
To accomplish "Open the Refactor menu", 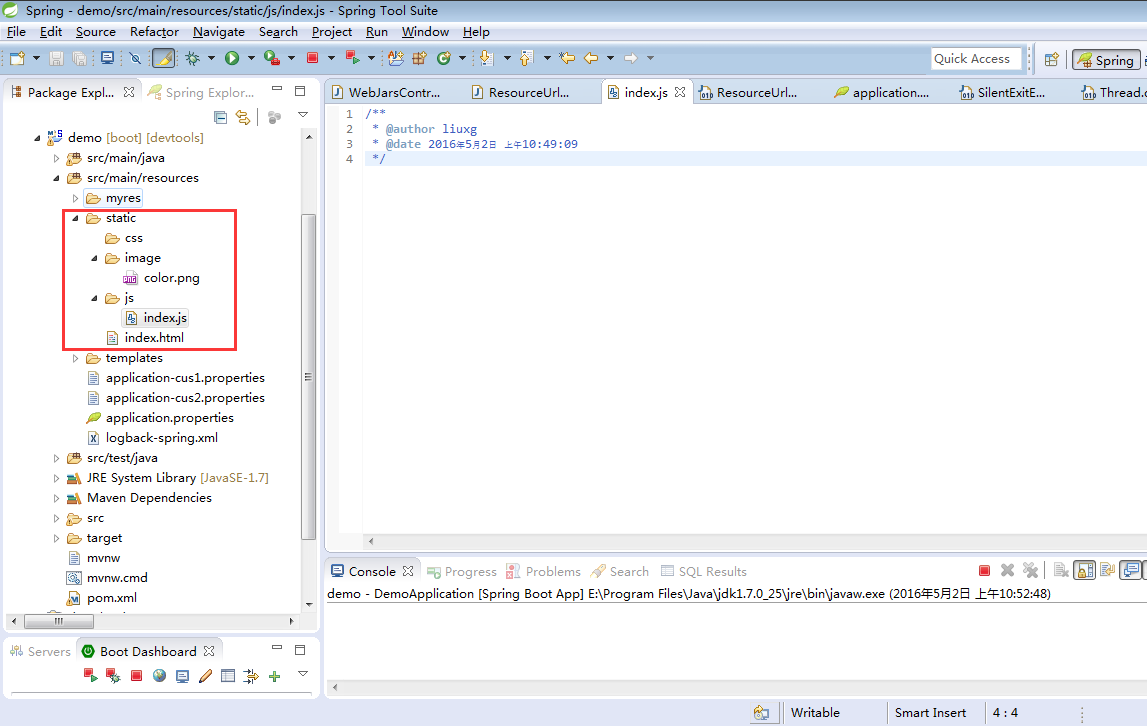I will 154,32.
